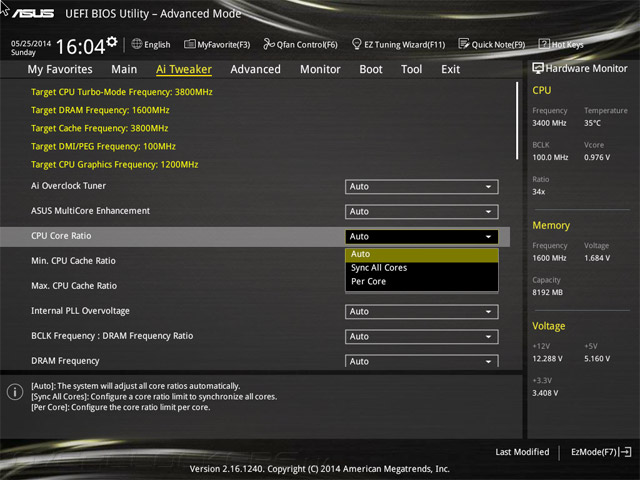Open ASUS MultiCore Enhancement dropdown
The height and width of the screenshot is (480, 640).
point(422,212)
